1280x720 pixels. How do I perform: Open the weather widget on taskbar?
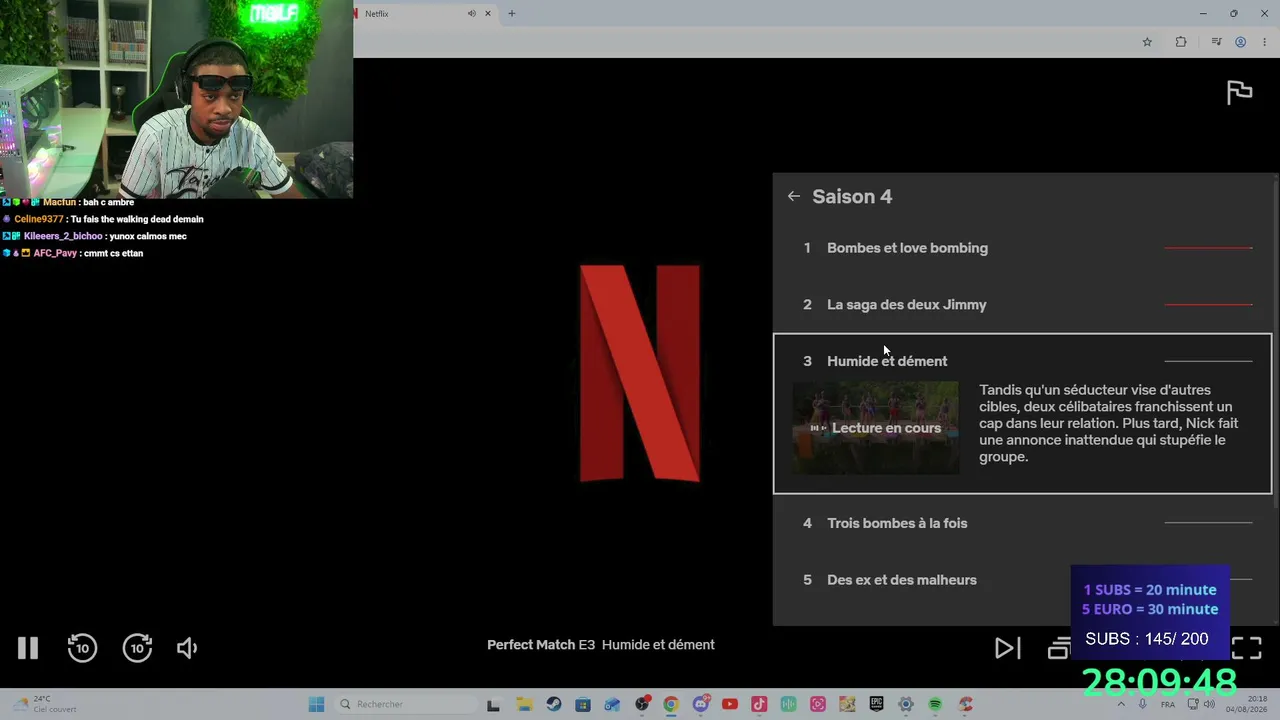point(44,704)
